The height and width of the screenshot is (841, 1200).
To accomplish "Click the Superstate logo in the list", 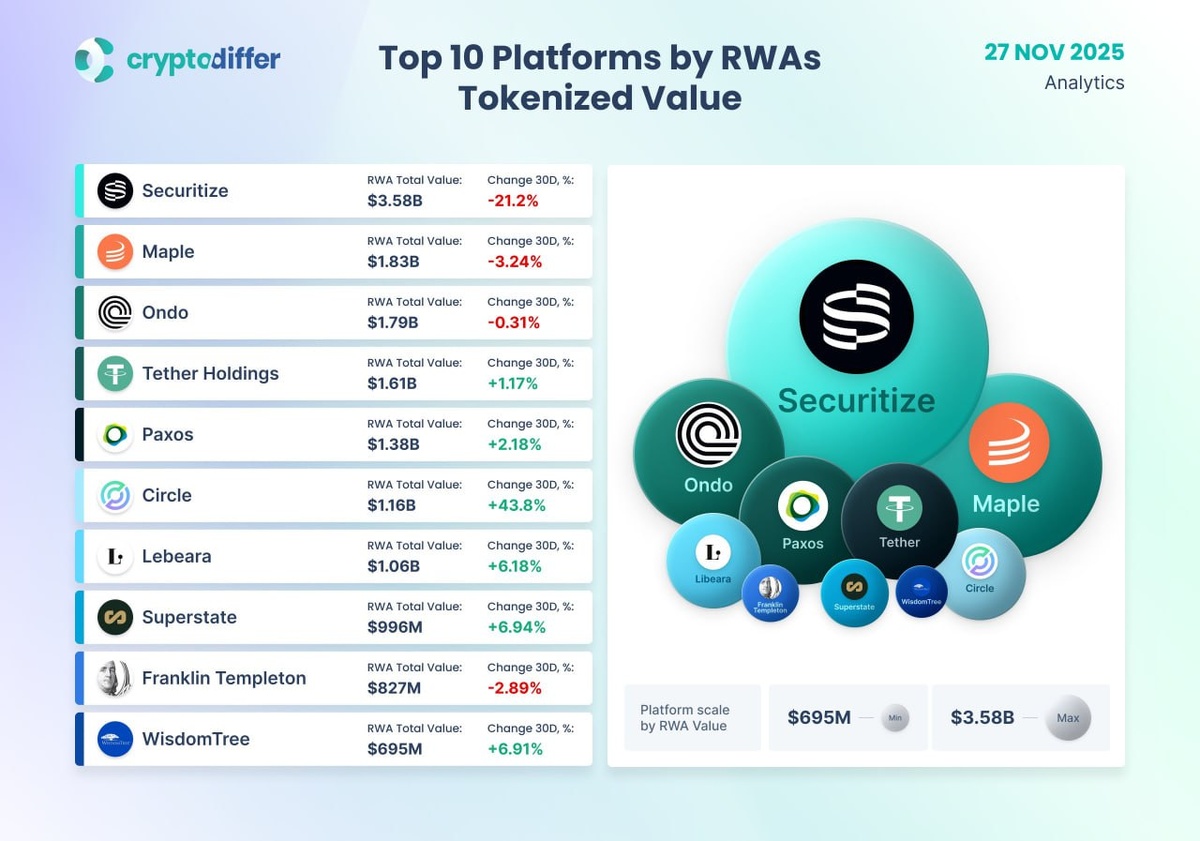I will pos(115,618).
